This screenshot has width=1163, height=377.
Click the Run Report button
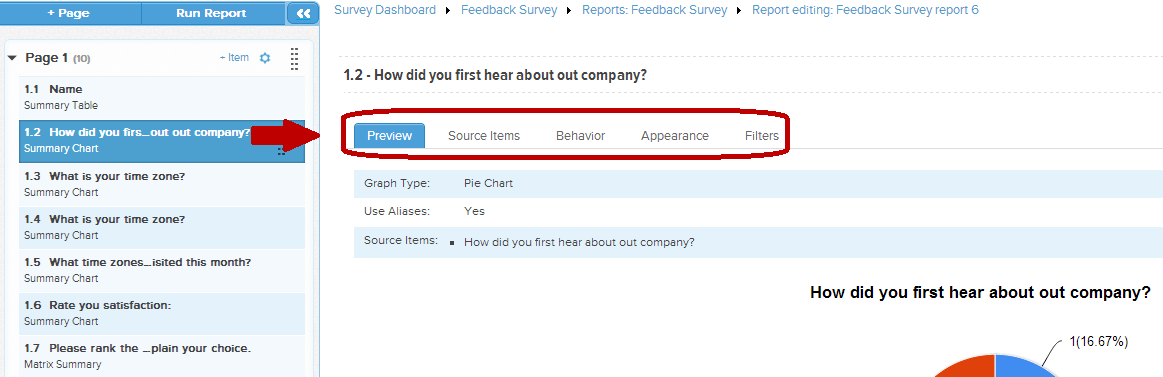click(211, 13)
